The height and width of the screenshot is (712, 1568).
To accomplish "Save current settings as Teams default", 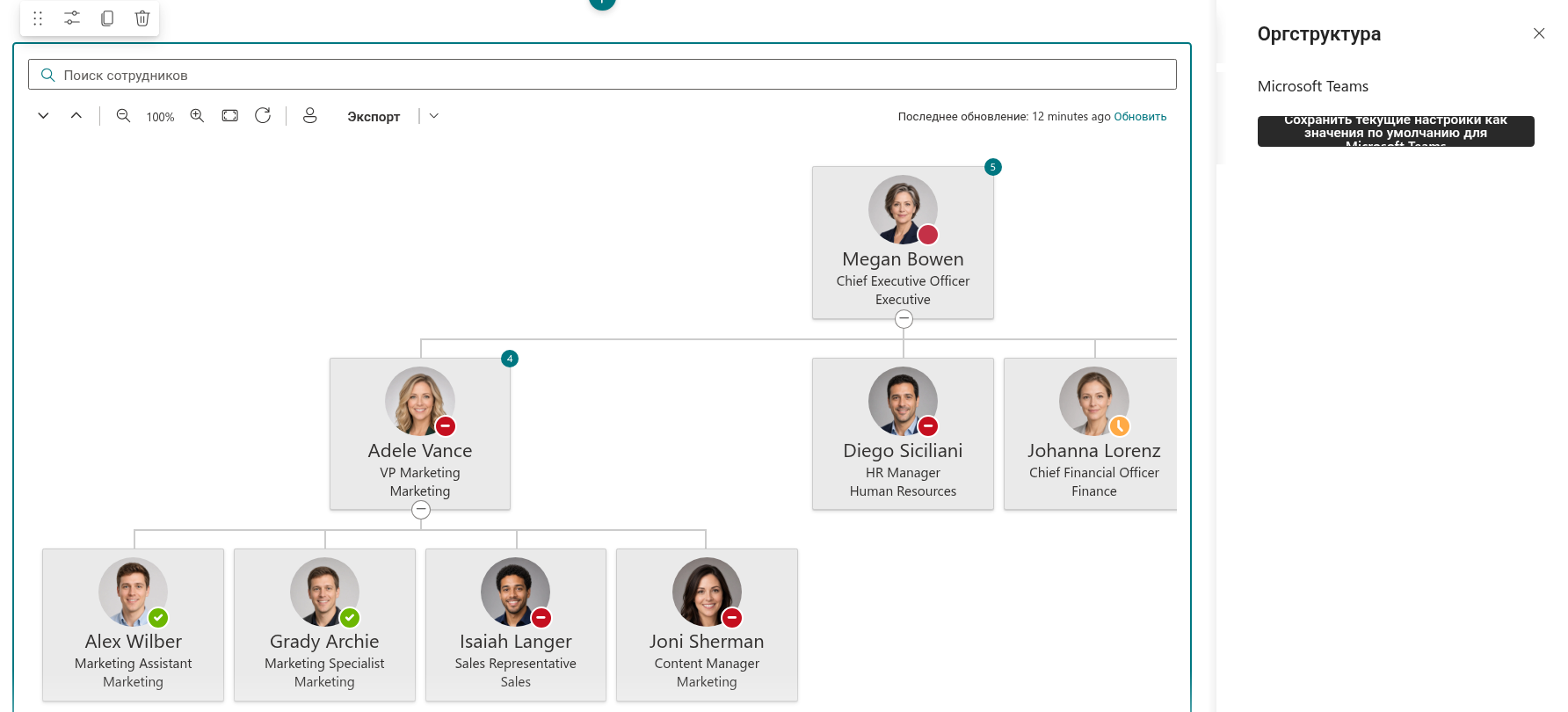I will (x=1396, y=131).
